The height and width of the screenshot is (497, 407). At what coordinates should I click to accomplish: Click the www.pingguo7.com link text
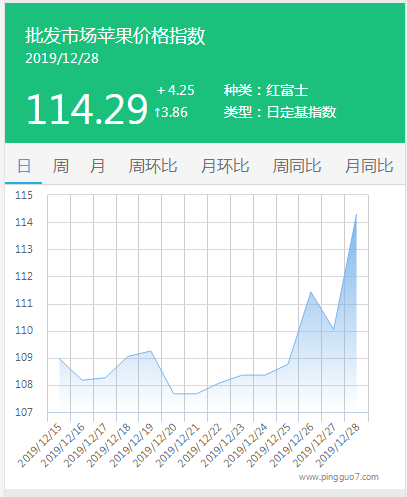(x=339, y=477)
